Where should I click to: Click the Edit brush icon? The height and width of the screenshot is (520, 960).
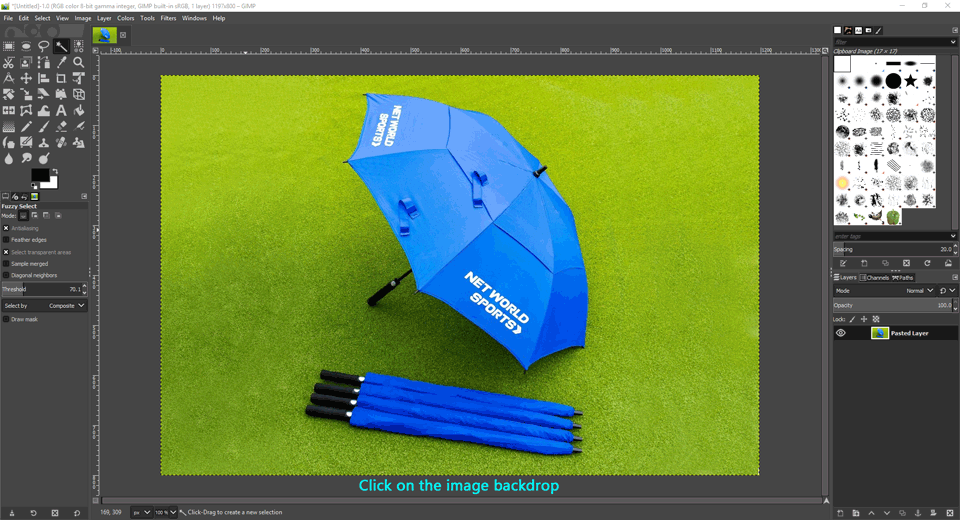click(x=843, y=263)
